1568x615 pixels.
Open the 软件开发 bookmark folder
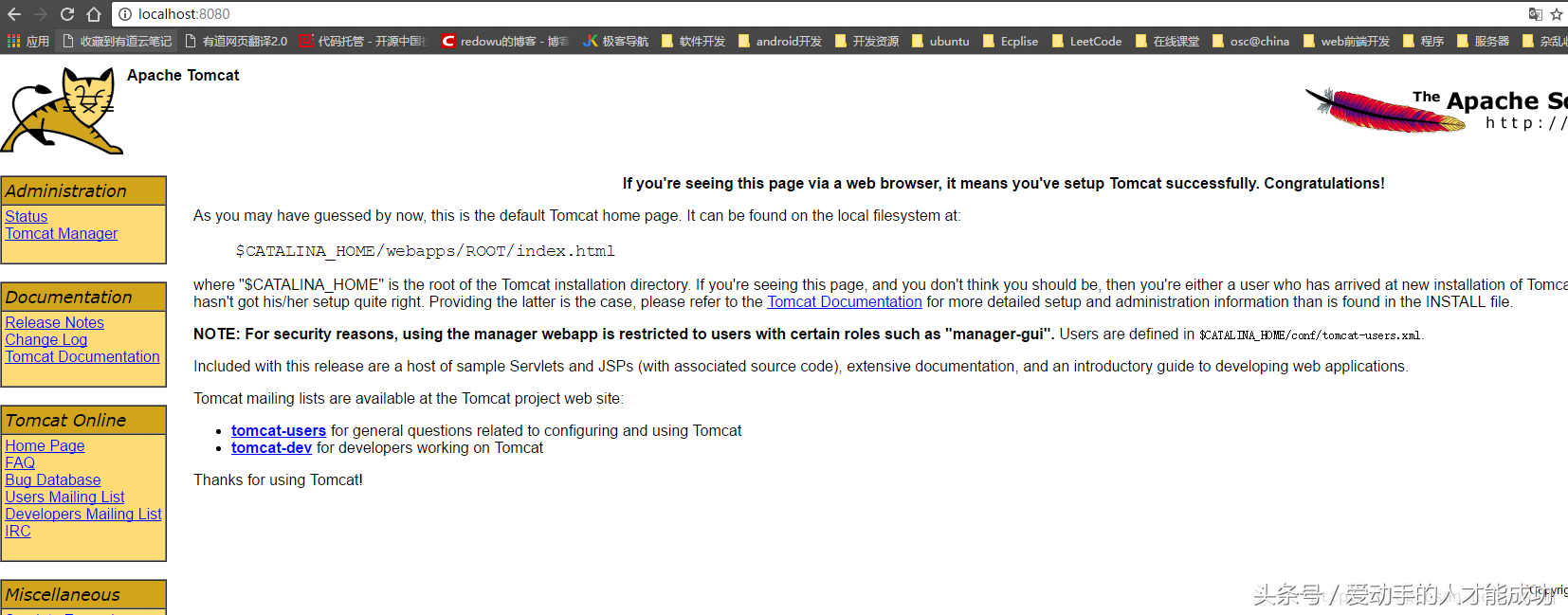[x=693, y=41]
